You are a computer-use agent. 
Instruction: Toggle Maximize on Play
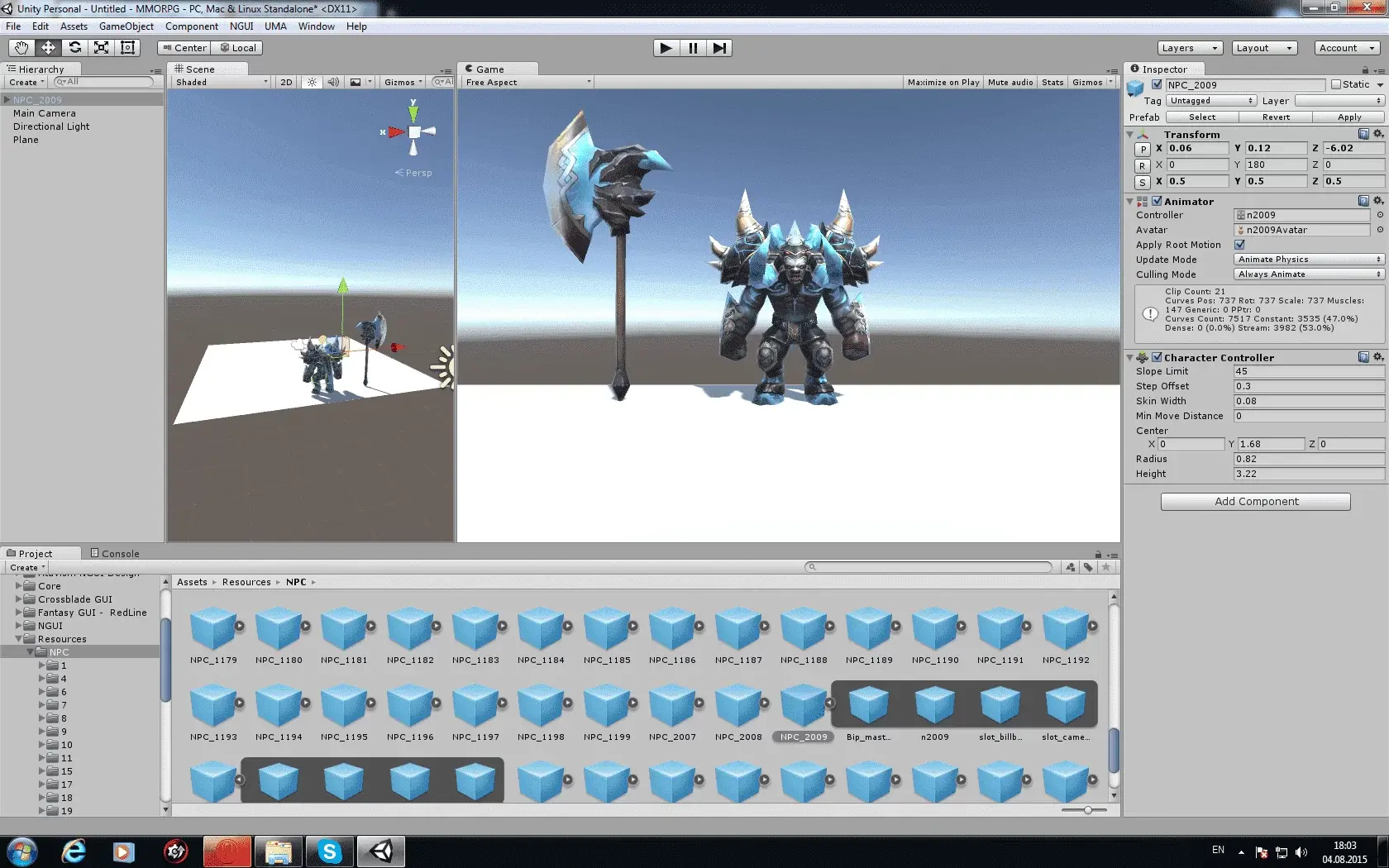943,82
